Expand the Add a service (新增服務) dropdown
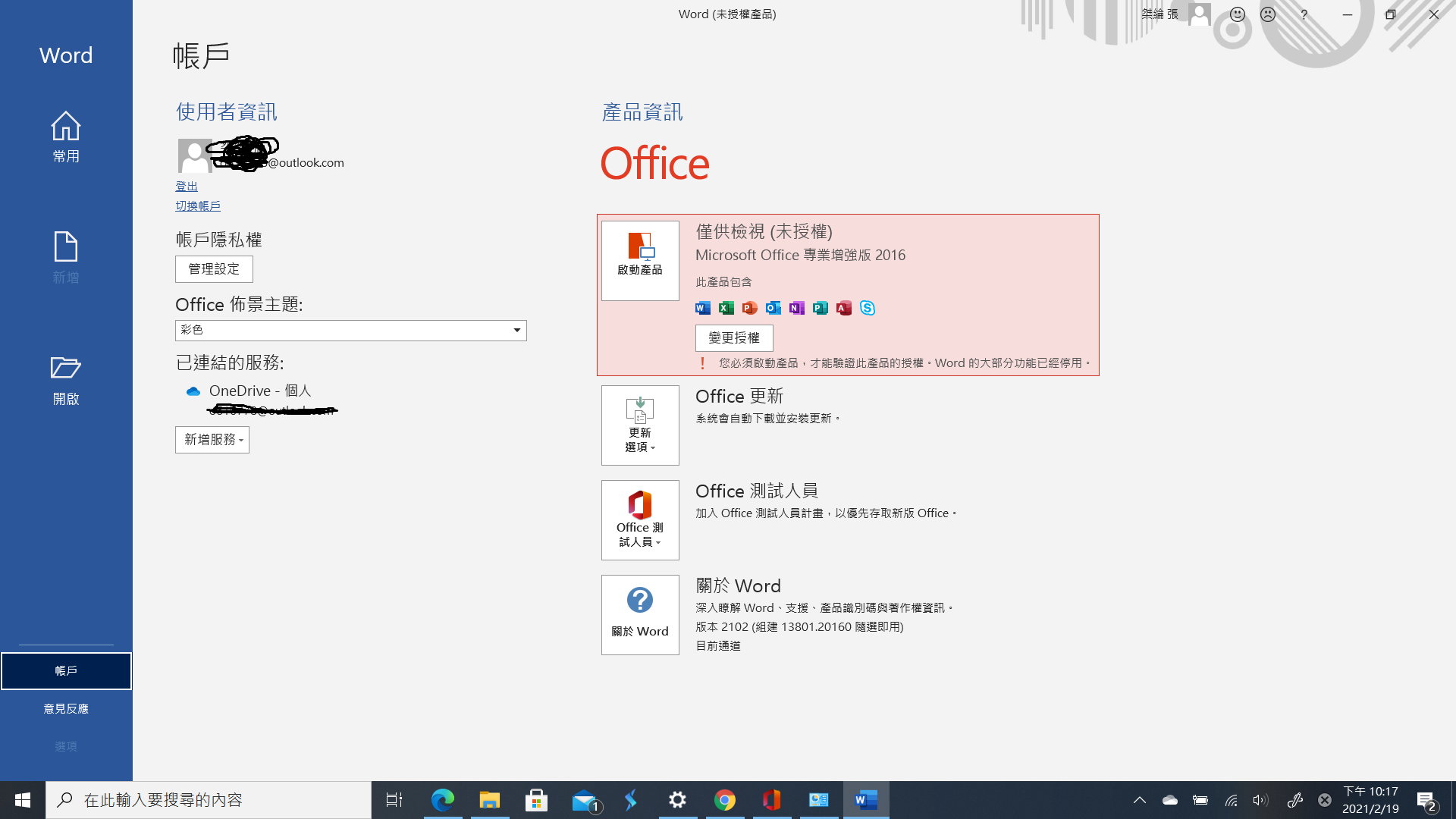Viewport: 1456px width, 819px height. [212, 440]
